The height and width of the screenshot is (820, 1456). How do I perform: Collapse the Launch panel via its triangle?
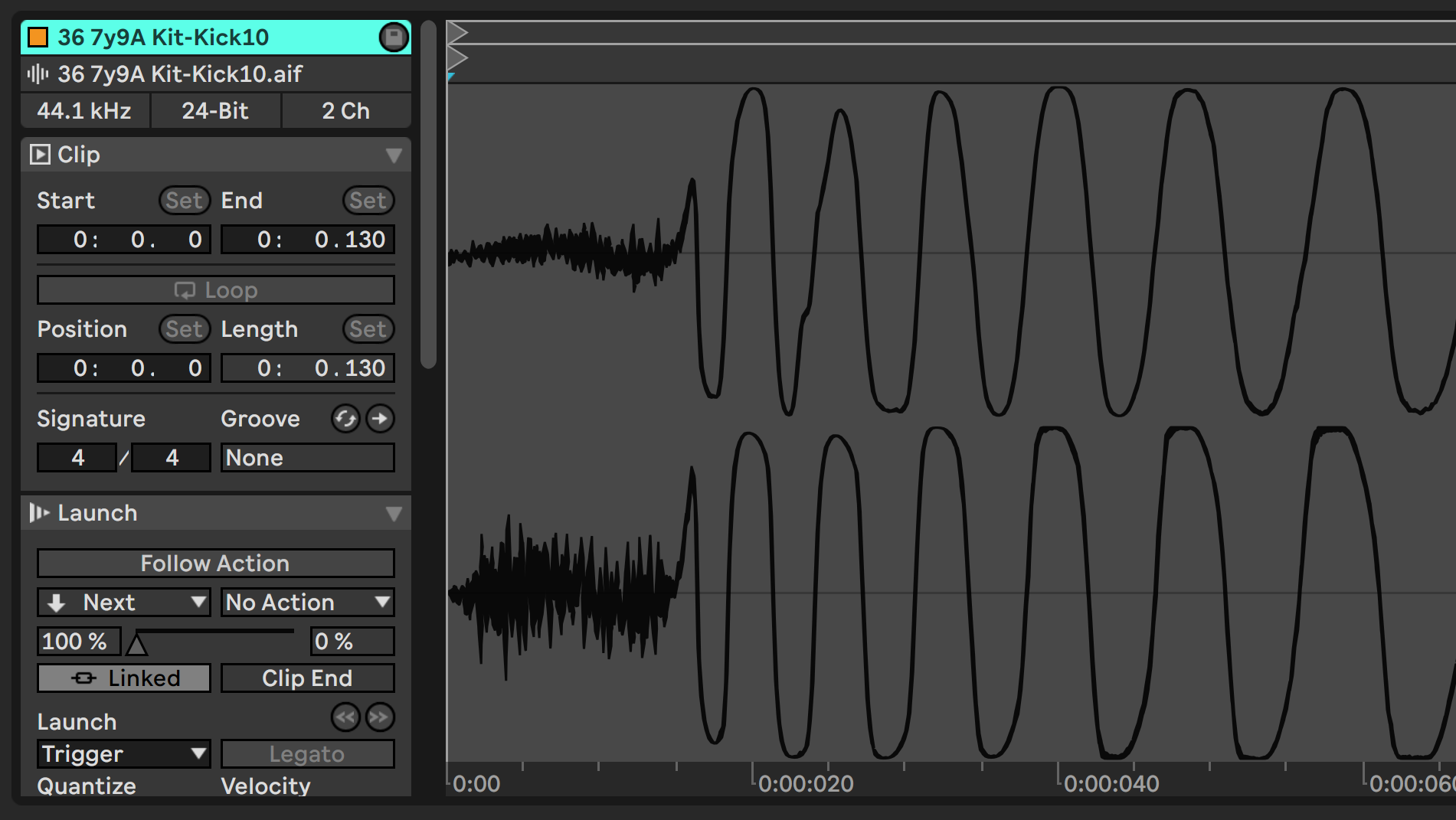395,513
